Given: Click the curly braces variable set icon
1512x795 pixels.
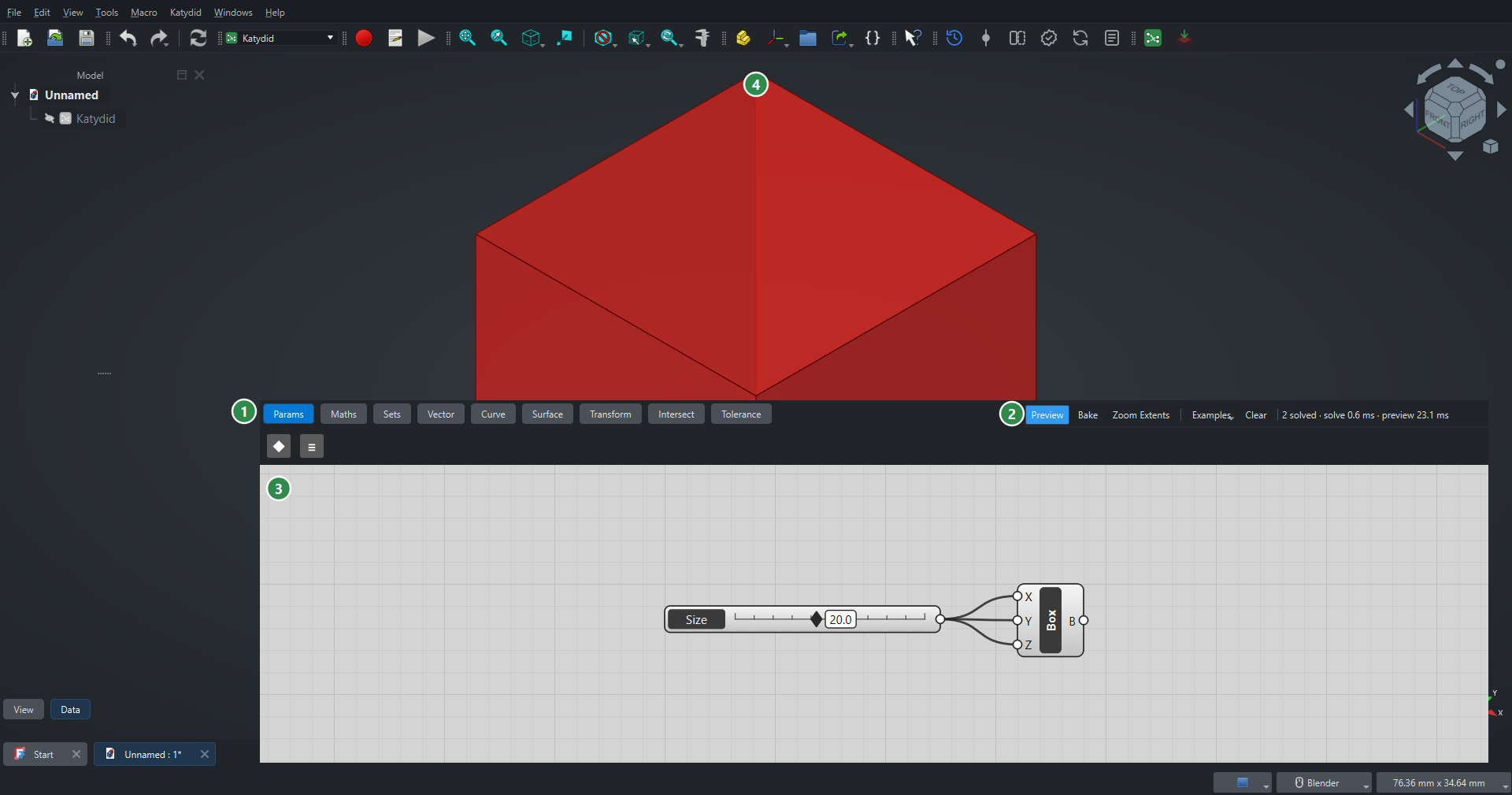Looking at the screenshot, I should click(x=873, y=38).
